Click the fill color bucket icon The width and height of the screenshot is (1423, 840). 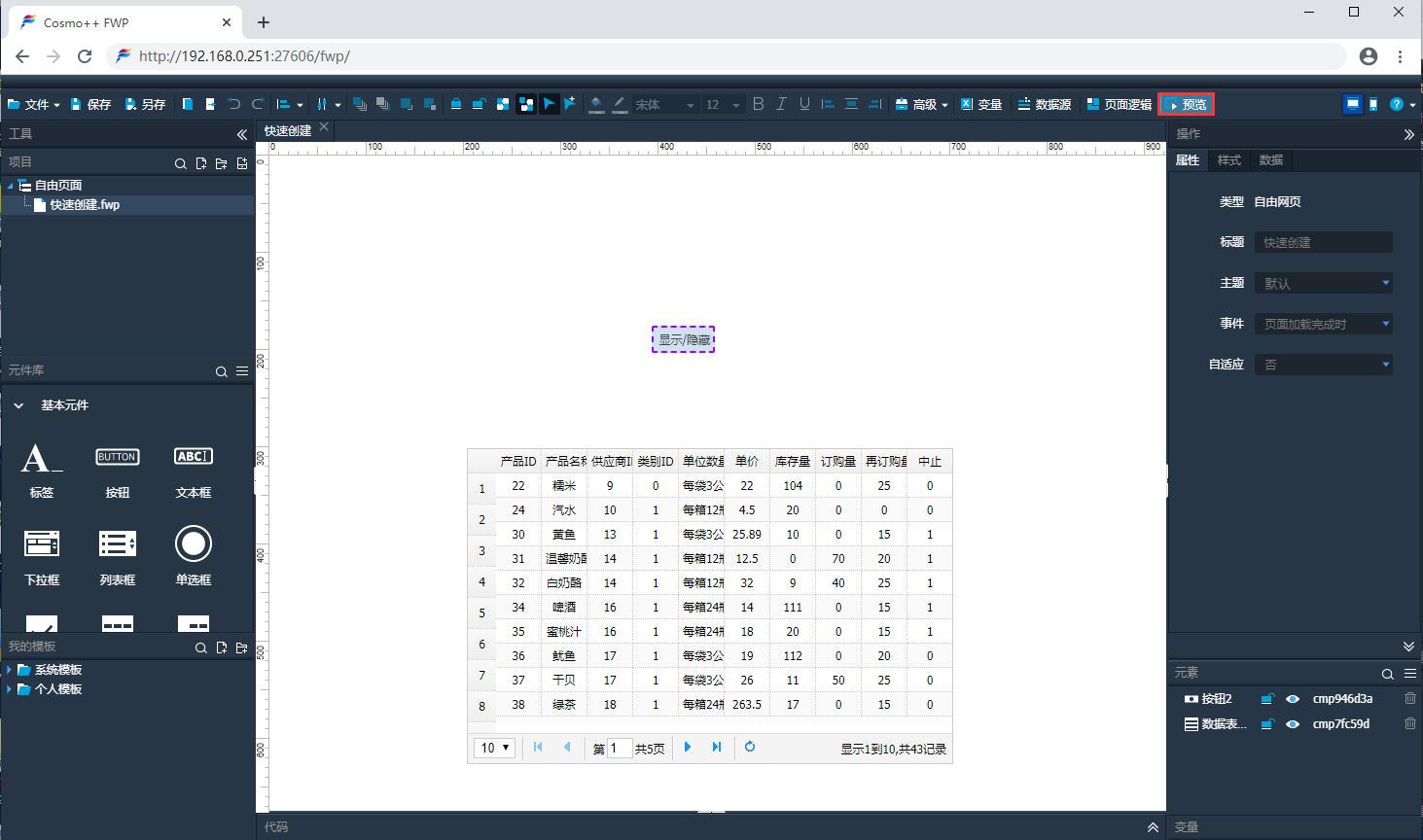pos(596,104)
